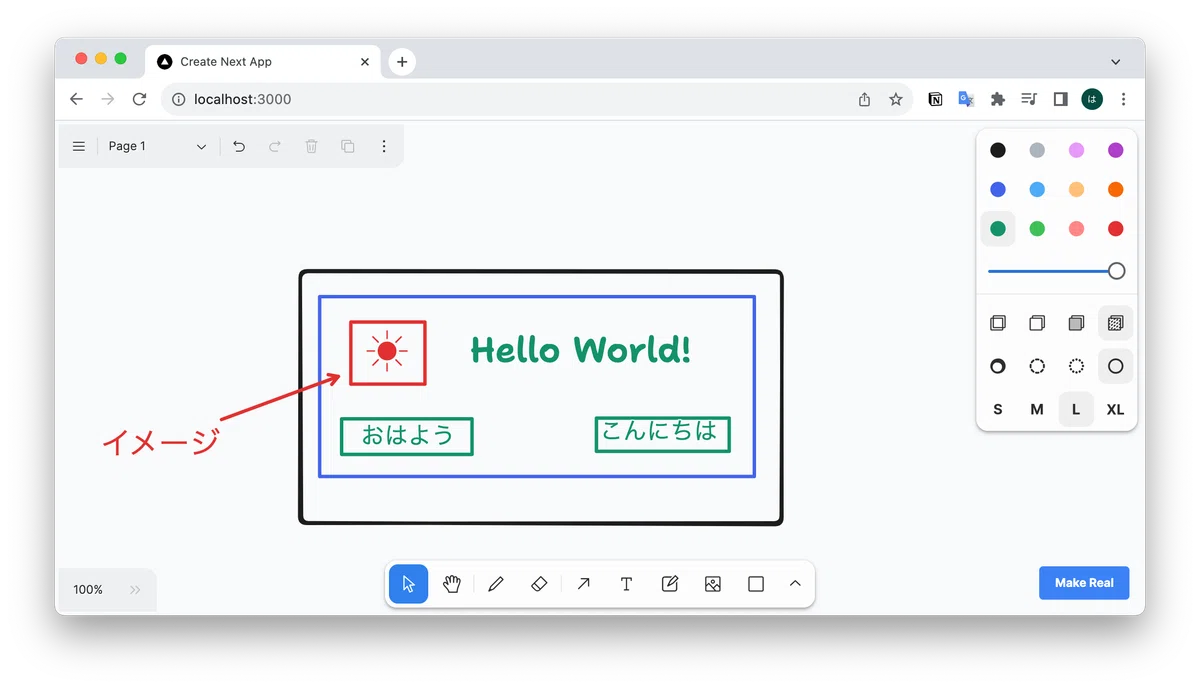Image resolution: width=1200 pixels, height=688 pixels.
Task: Set fill style to solid
Action: [1076, 323]
